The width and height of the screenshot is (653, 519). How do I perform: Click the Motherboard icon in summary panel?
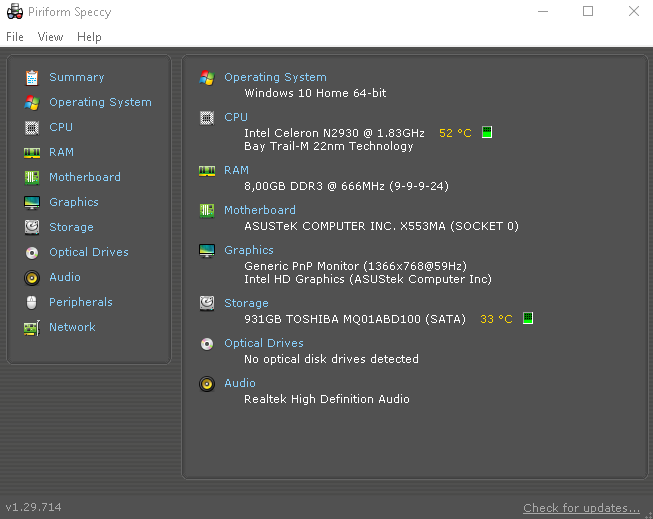207,211
